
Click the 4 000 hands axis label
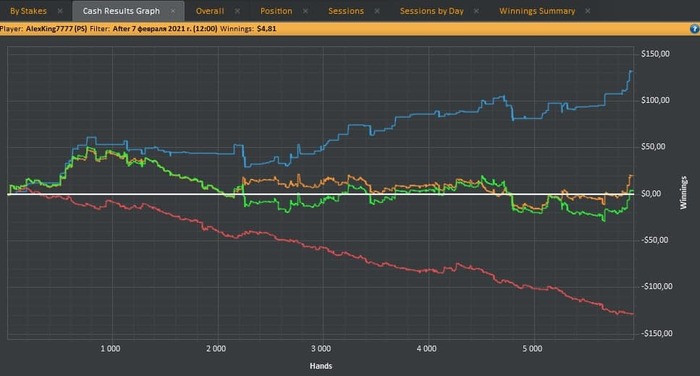pyautogui.click(x=426, y=349)
